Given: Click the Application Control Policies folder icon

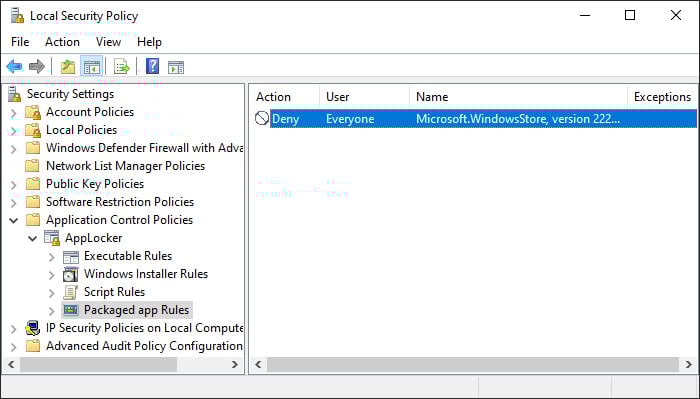Looking at the screenshot, I should coord(33,220).
